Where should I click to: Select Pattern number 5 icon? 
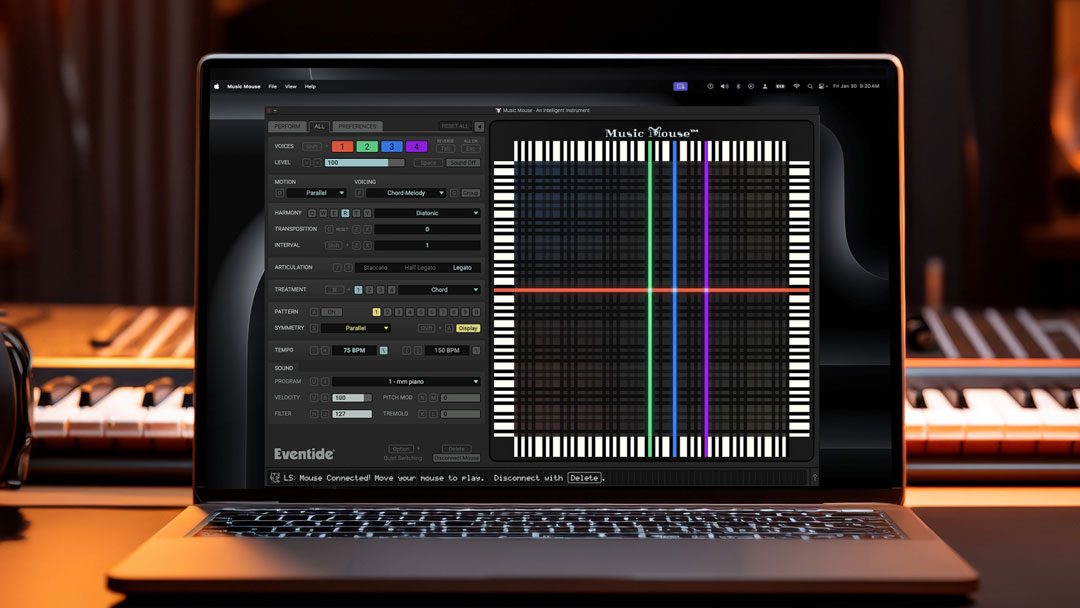419,311
